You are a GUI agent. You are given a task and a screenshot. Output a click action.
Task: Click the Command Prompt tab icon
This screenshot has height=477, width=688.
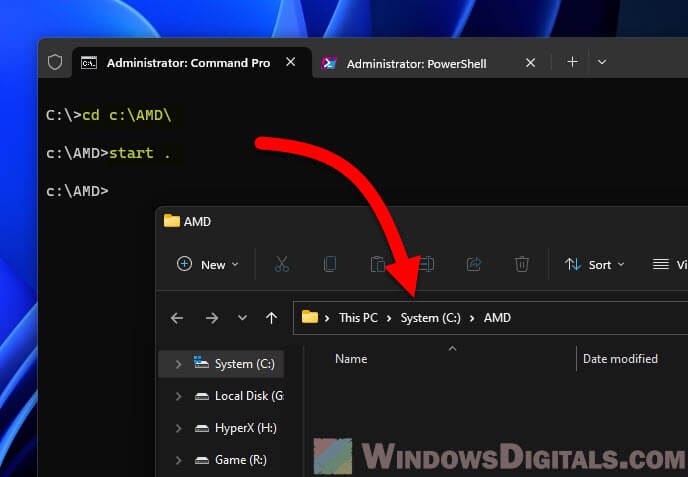[89, 63]
